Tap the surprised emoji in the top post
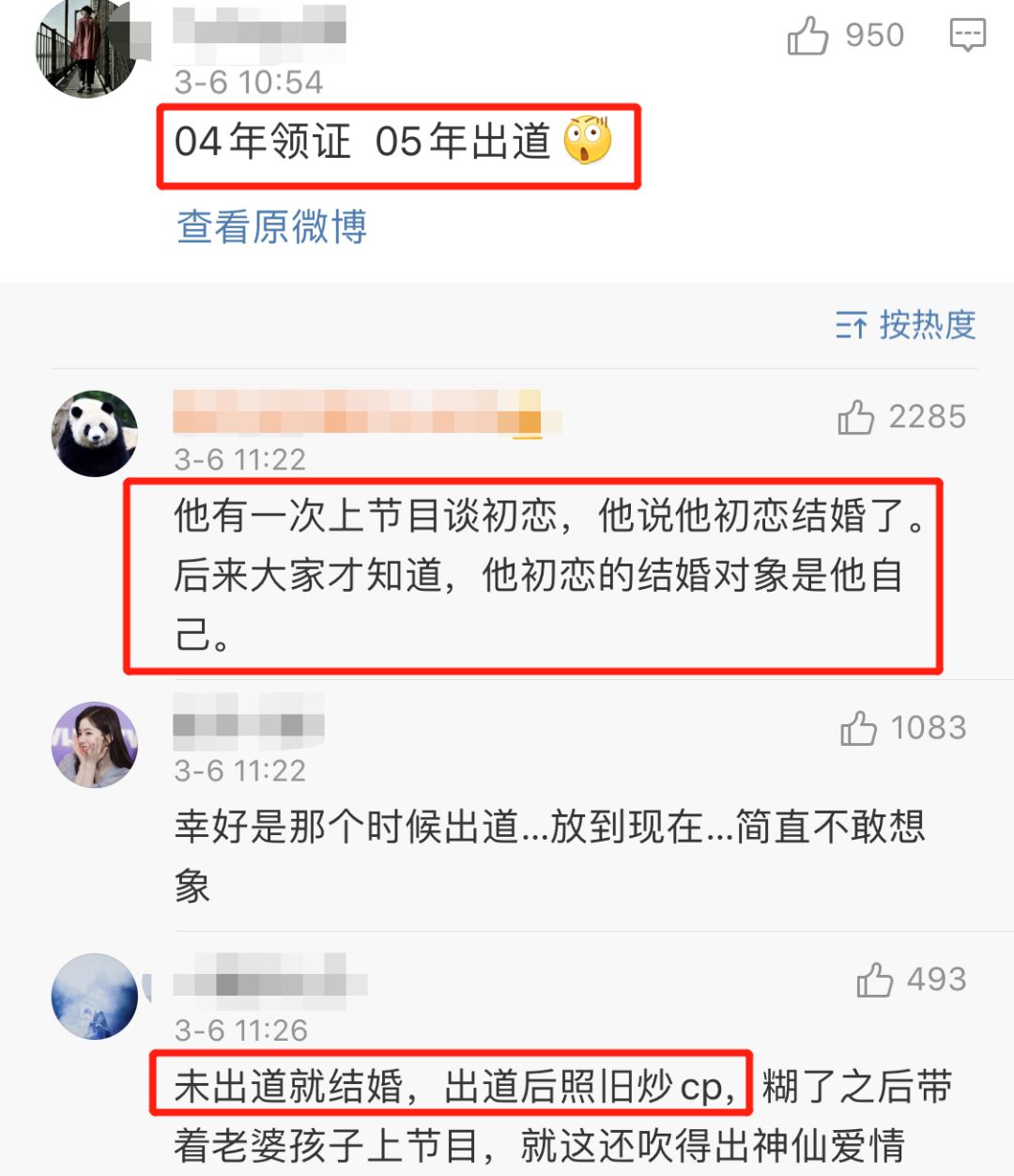 click(x=588, y=142)
